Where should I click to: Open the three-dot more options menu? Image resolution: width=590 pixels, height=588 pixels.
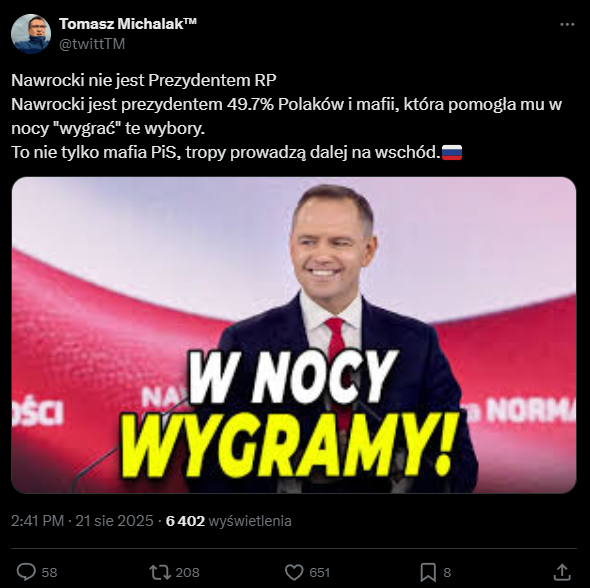567,24
